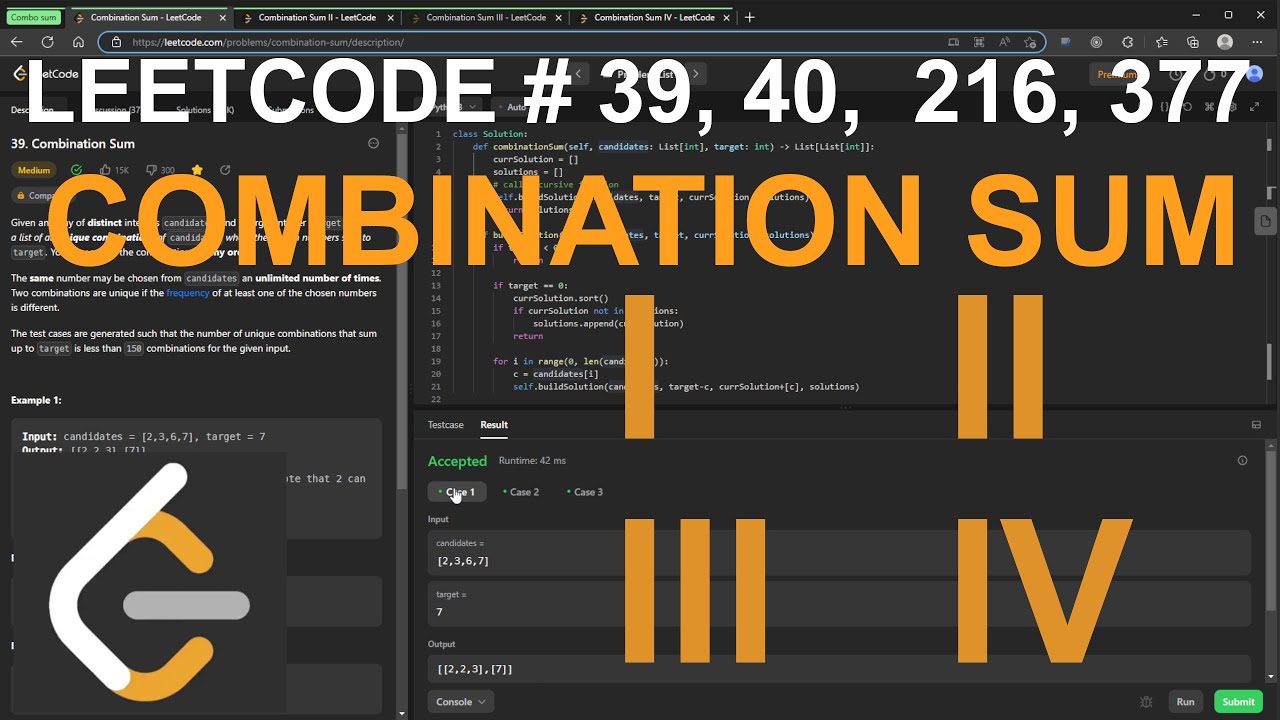Toggle the favorite star for problem 39
Screen dimensions: 1280x720
click(x=197, y=170)
